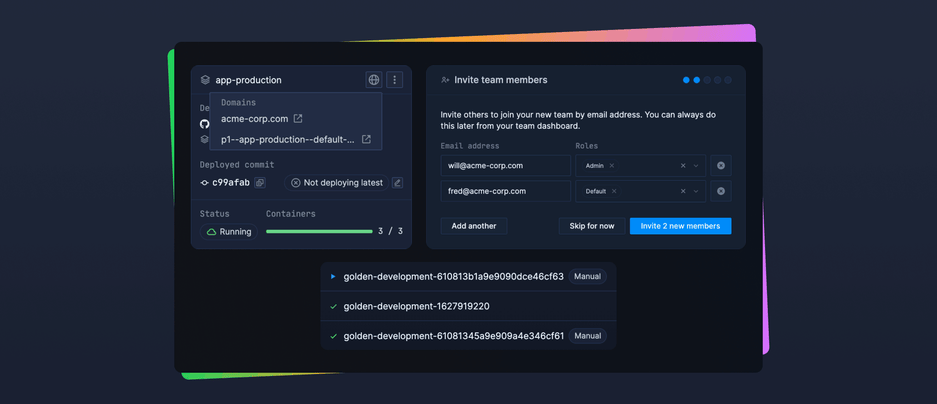Viewport: 937px width, 404px height.
Task: Click the app-production title
Action: click(248, 80)
